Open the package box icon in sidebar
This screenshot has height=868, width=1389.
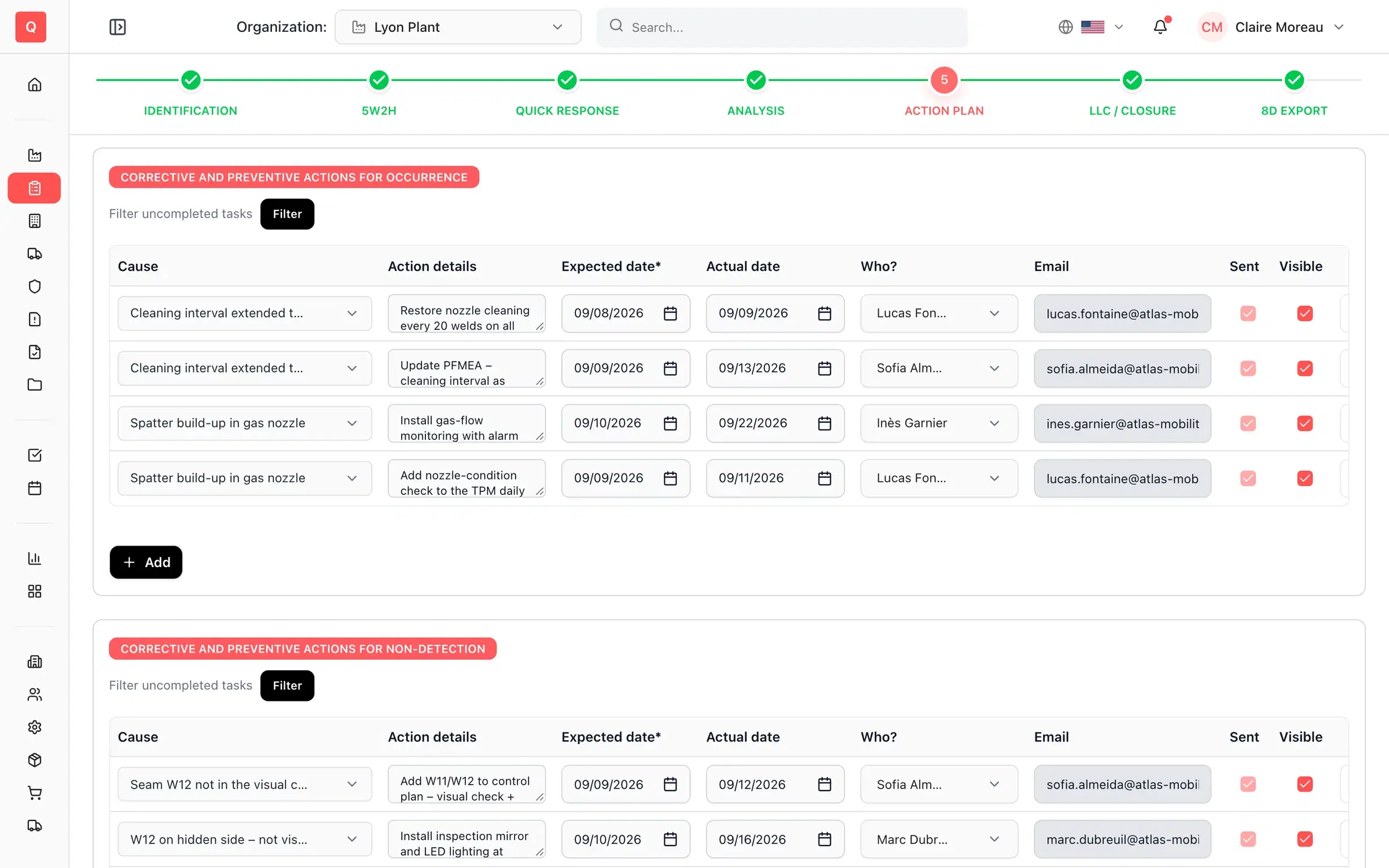point(35,760)
